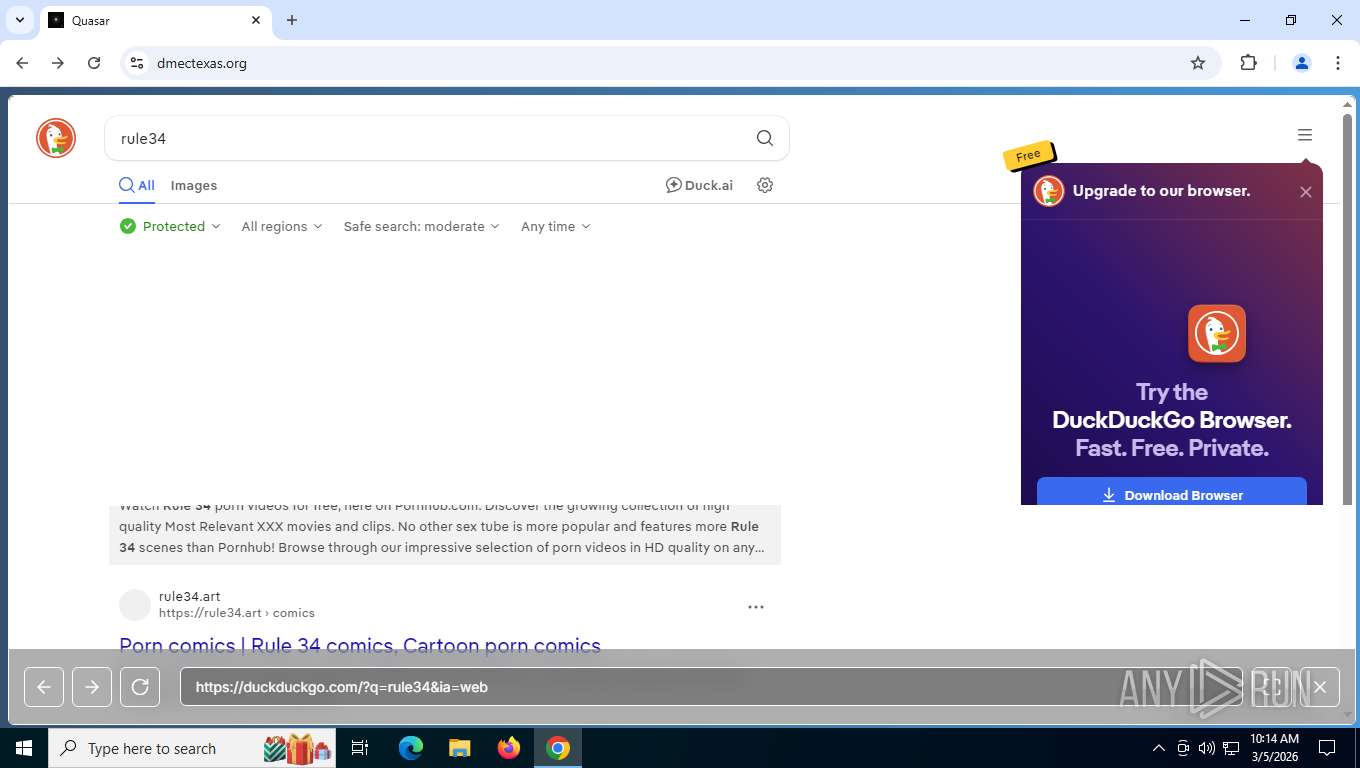Show hidden system tray icons

1159,748
